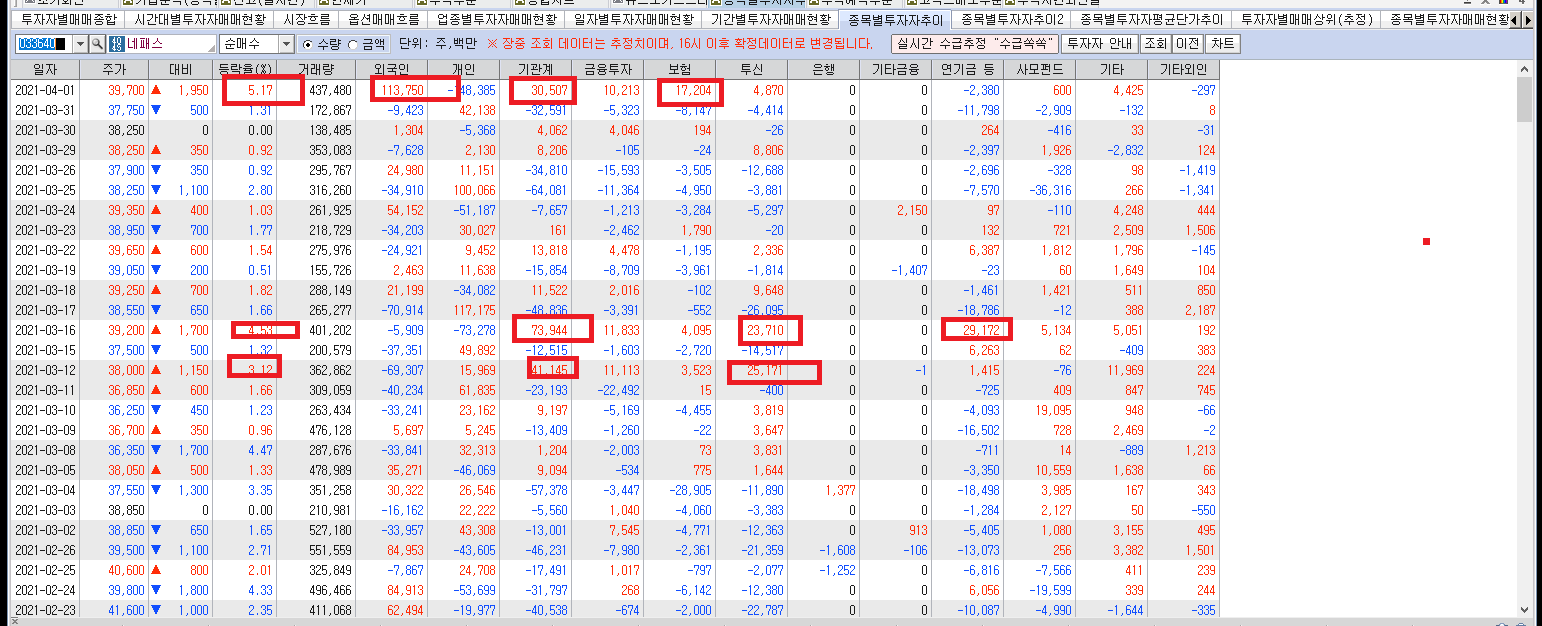
Task: Open the 기간별투자자매매현황 tab
Action: click(769, 19)
